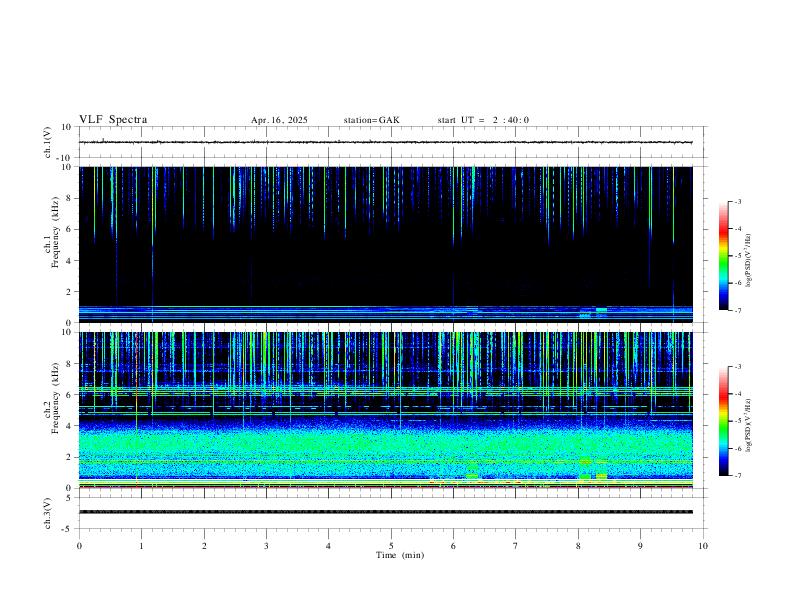792x612 pixels.
Task: Click the ch.1 PSD color bar
Action: pyautogui.click(x=723, y=256)
